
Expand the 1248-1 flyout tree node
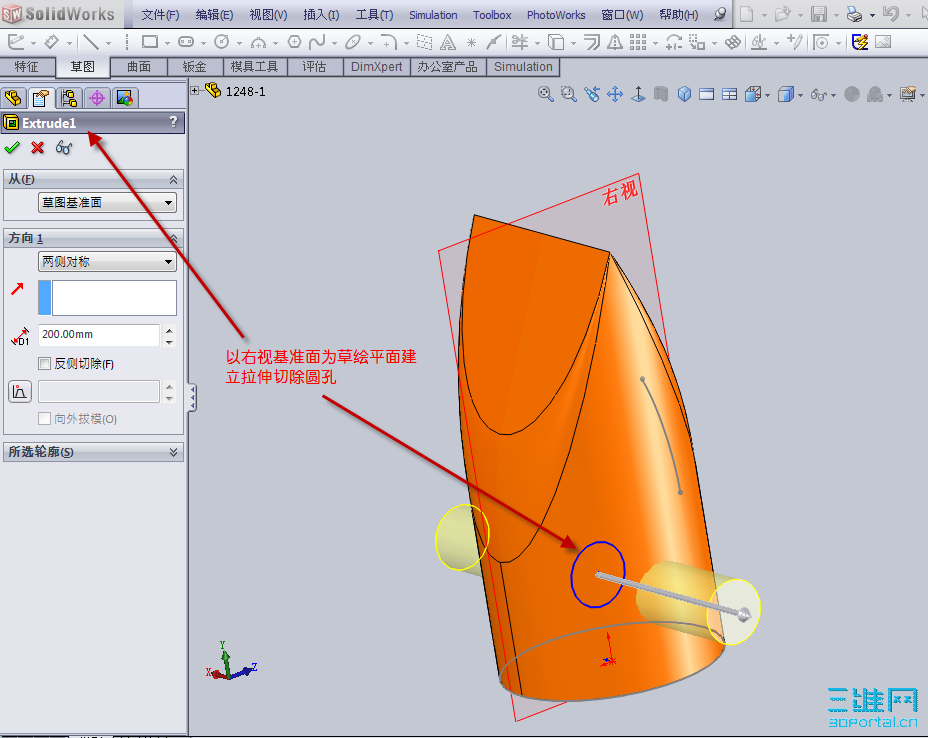click(195, 90)
